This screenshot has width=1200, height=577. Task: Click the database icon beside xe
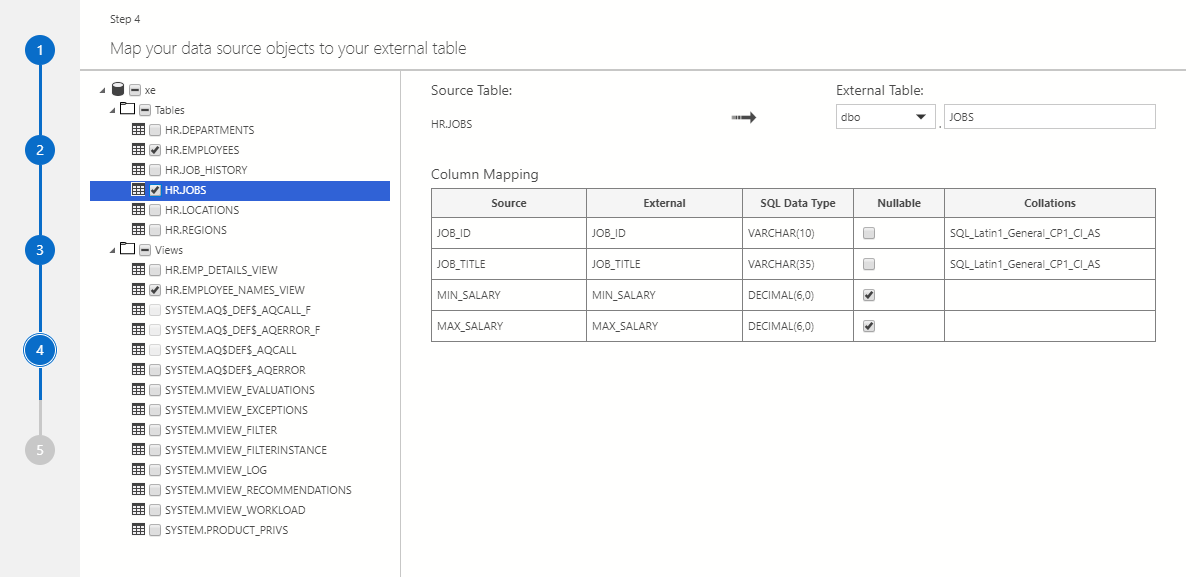pyautogui.click(x=118, y=89)
